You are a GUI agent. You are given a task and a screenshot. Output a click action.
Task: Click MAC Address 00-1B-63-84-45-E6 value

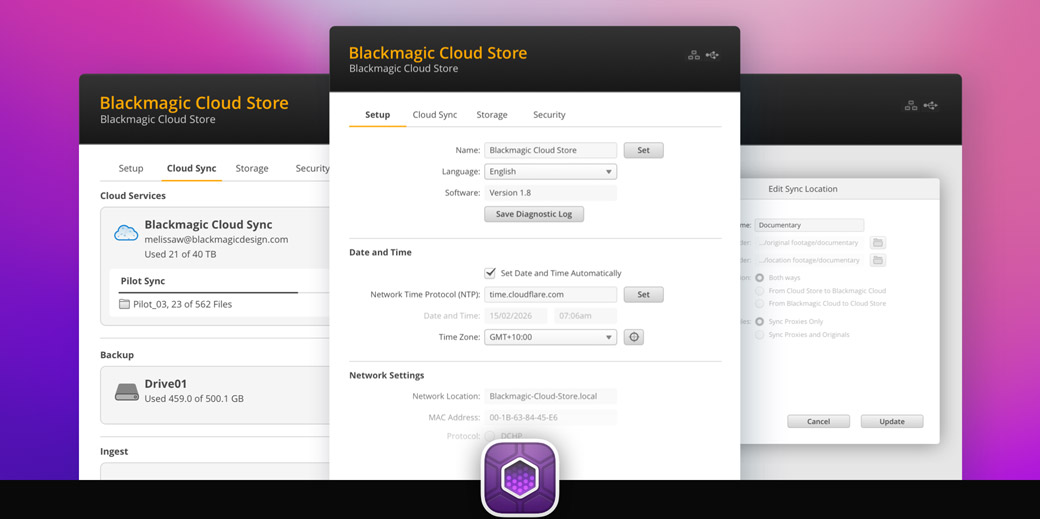[x=551, y=417]
